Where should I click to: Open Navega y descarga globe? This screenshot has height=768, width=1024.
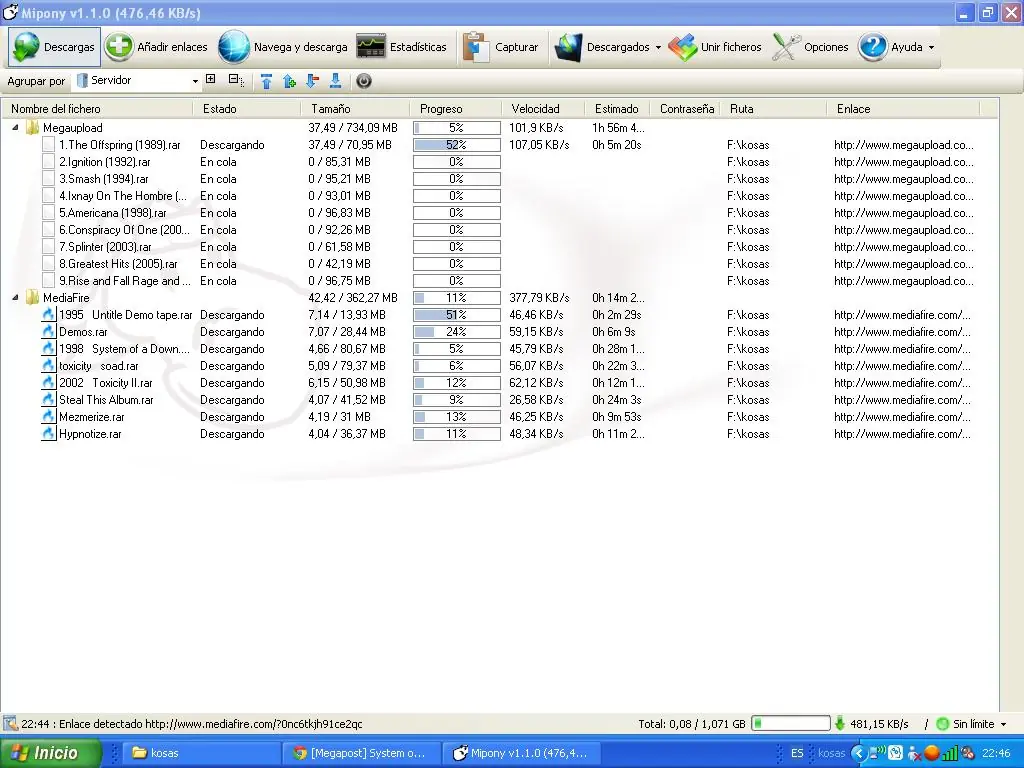click(x=233, y=47)
